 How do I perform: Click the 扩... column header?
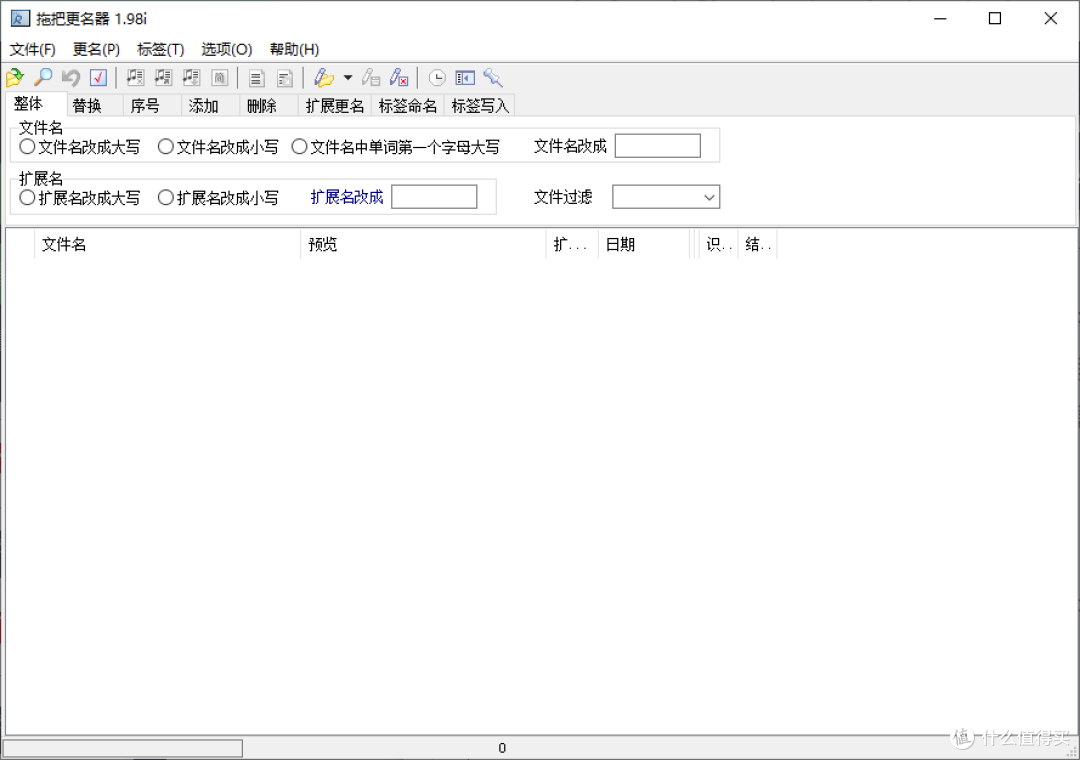coord(572,244)
